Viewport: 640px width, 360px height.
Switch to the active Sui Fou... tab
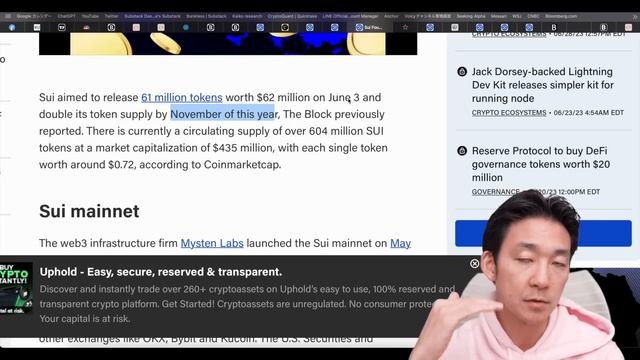369,27
